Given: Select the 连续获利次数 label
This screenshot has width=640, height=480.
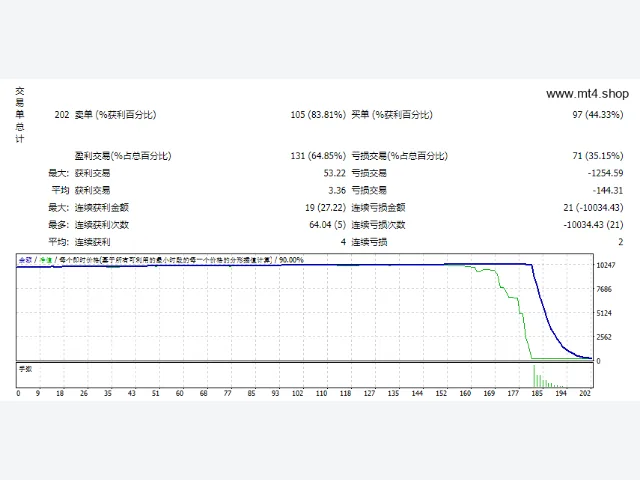Looking at the screenshot, I should [102, 225].
